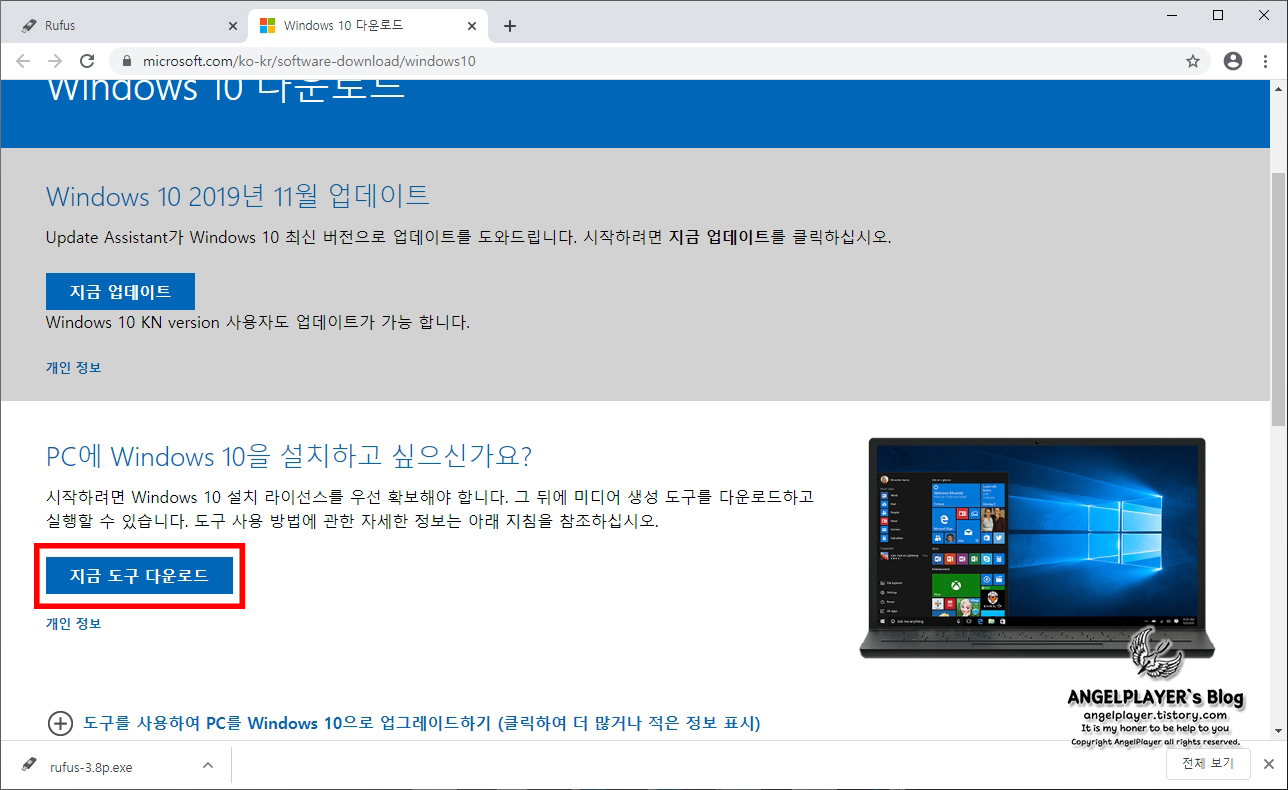Click the 지금 도구 다운로드 button

pyautogui.click(x=139, y=576)
